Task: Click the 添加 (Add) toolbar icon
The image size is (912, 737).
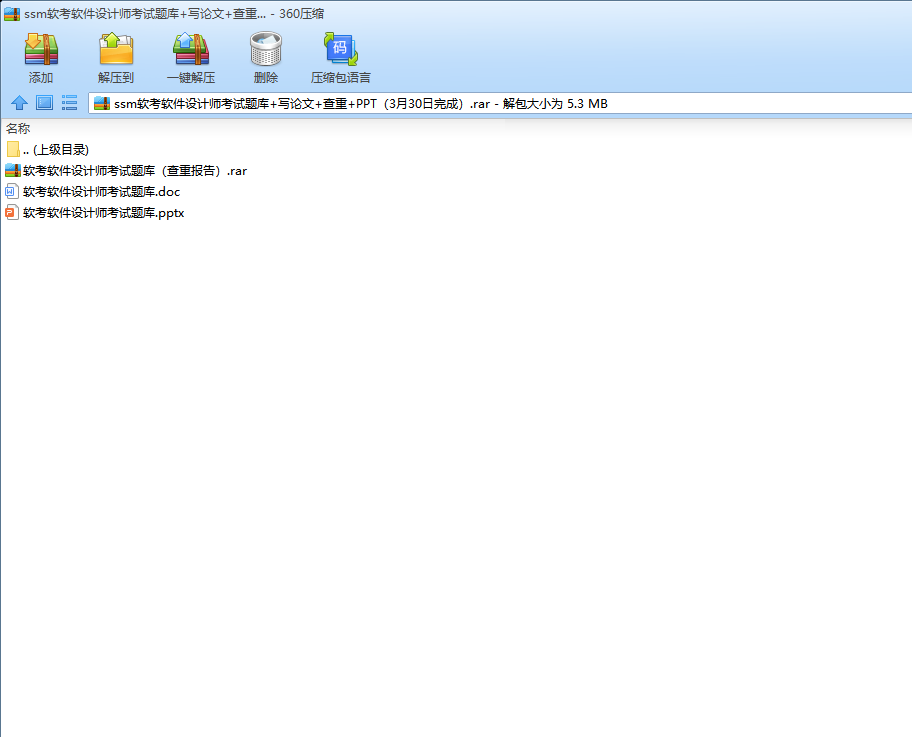Action: [x=41, y=49]
